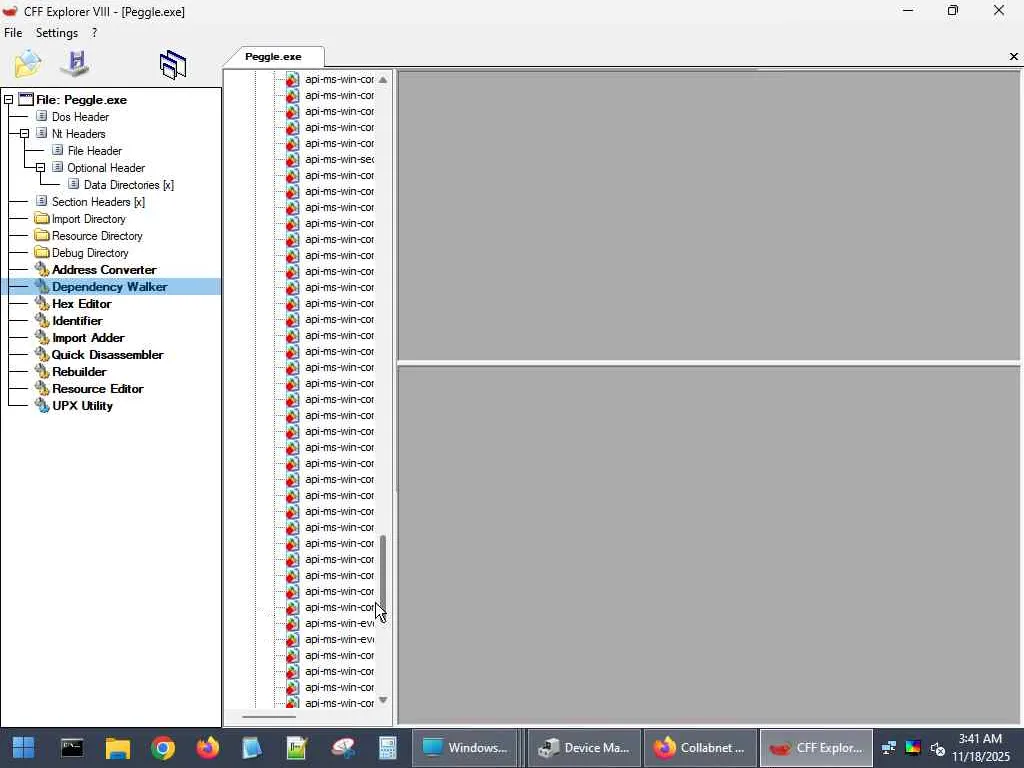Select the Dependency Walker tool
The image size is (1024, 768).
click(110, 287)
